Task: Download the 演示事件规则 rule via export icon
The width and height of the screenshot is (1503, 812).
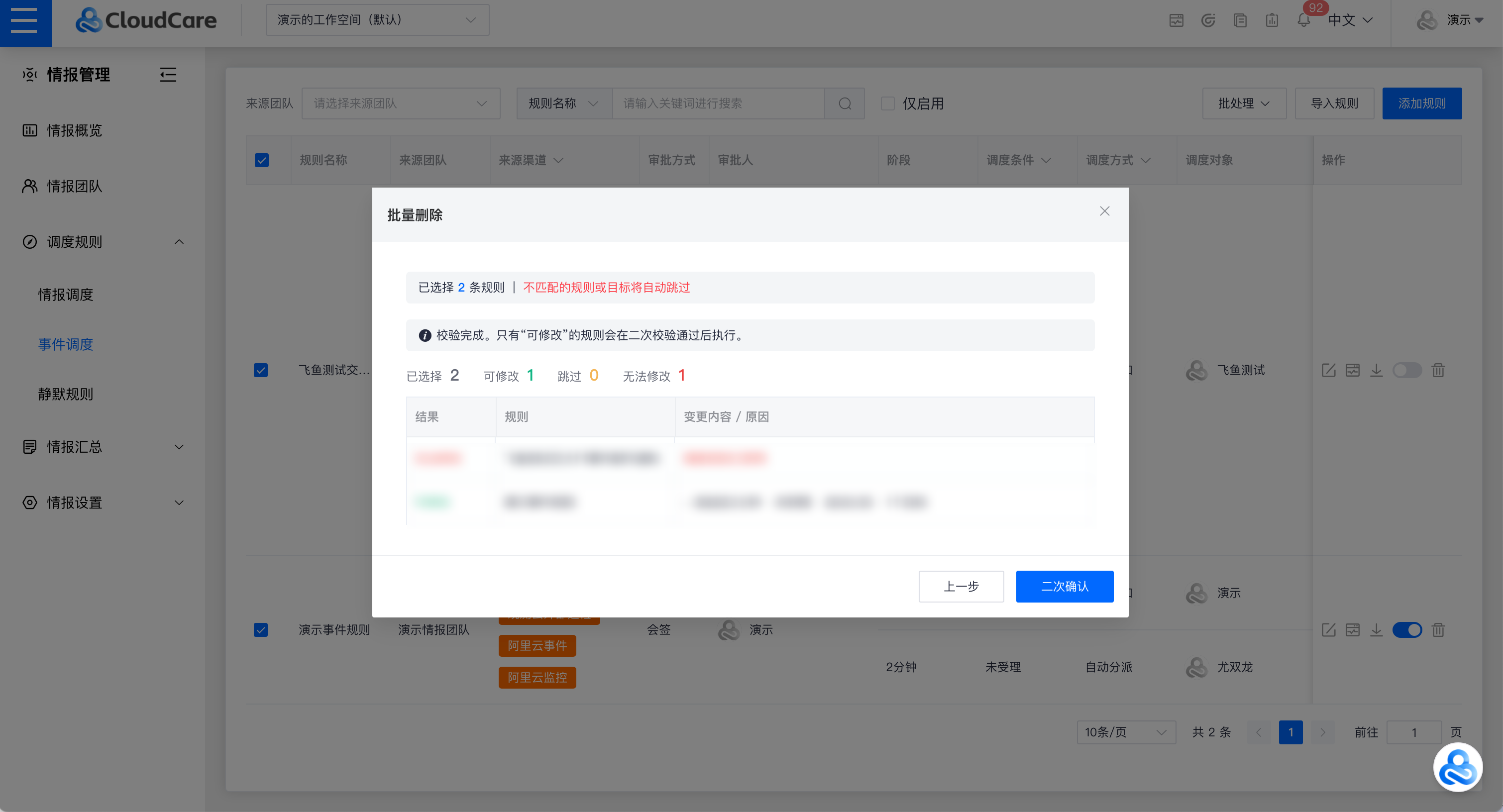Action: pos(1377,629)
